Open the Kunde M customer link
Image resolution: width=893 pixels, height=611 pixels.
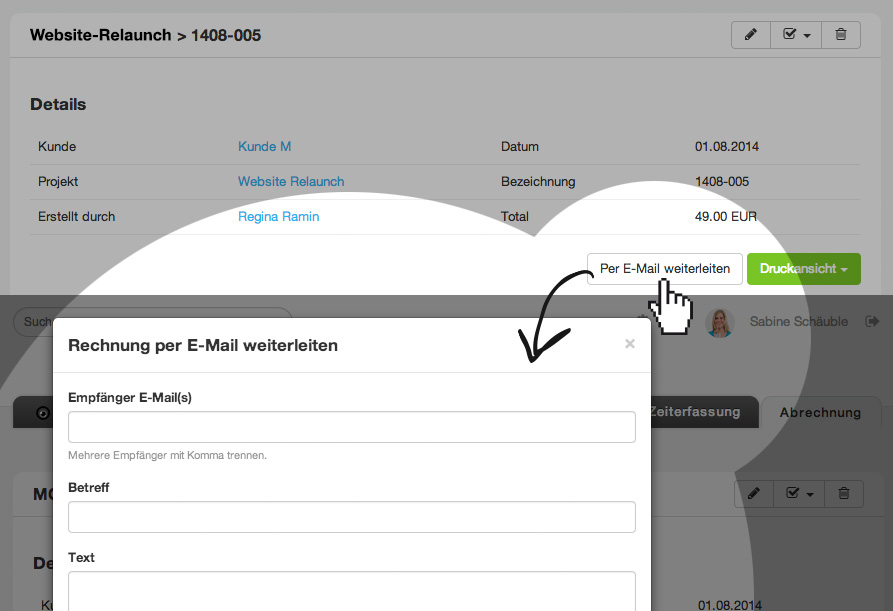coord(264,146)
